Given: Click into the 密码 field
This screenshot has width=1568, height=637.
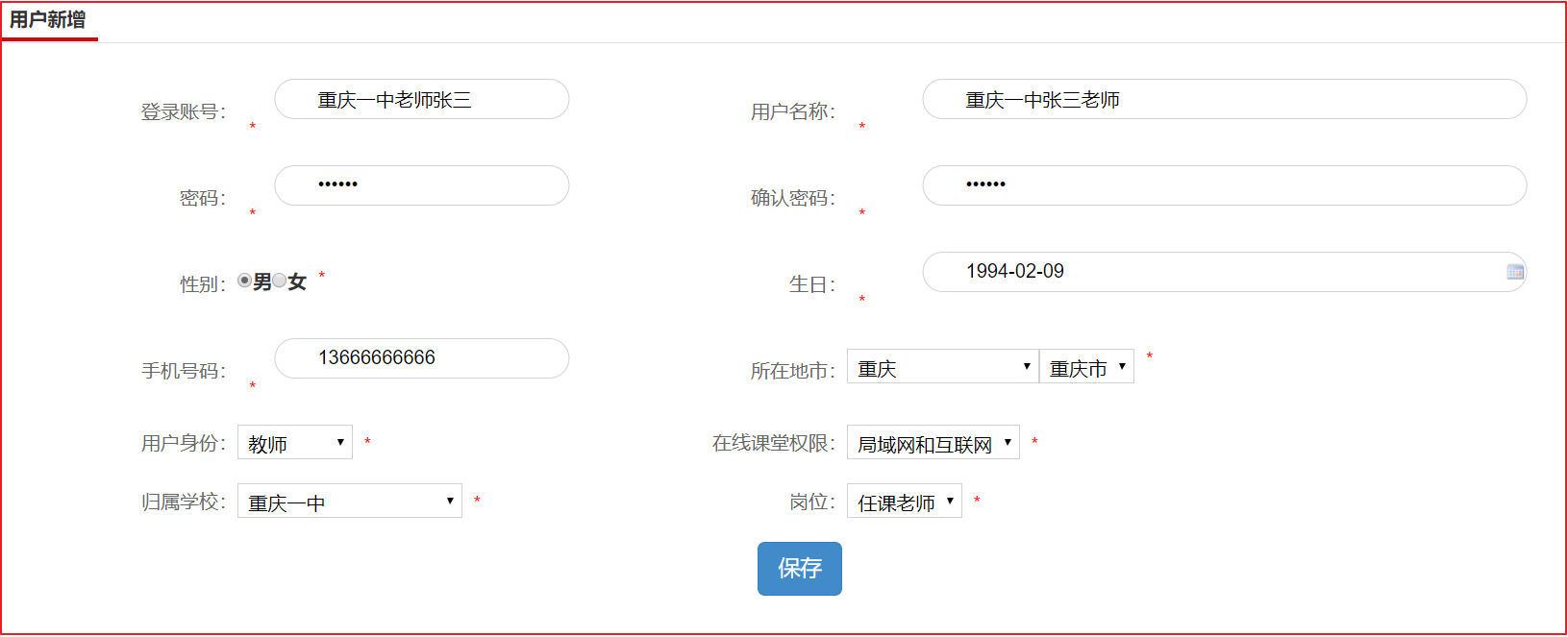Looking at the screenshot, I should (422, 185).
